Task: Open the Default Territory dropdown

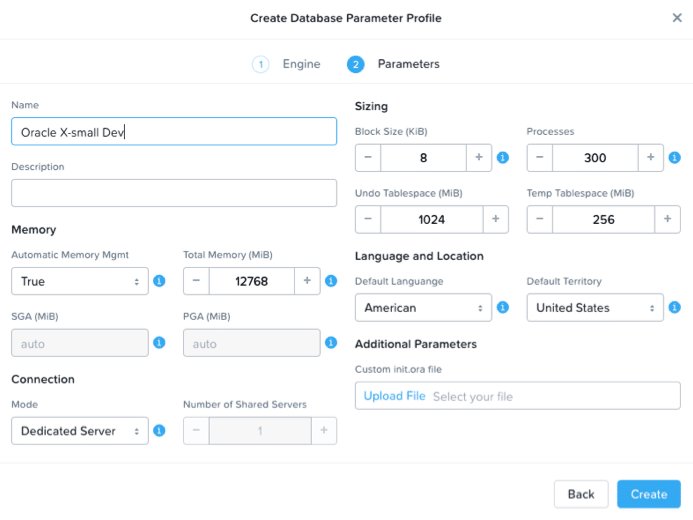Action: click(596, 308)
